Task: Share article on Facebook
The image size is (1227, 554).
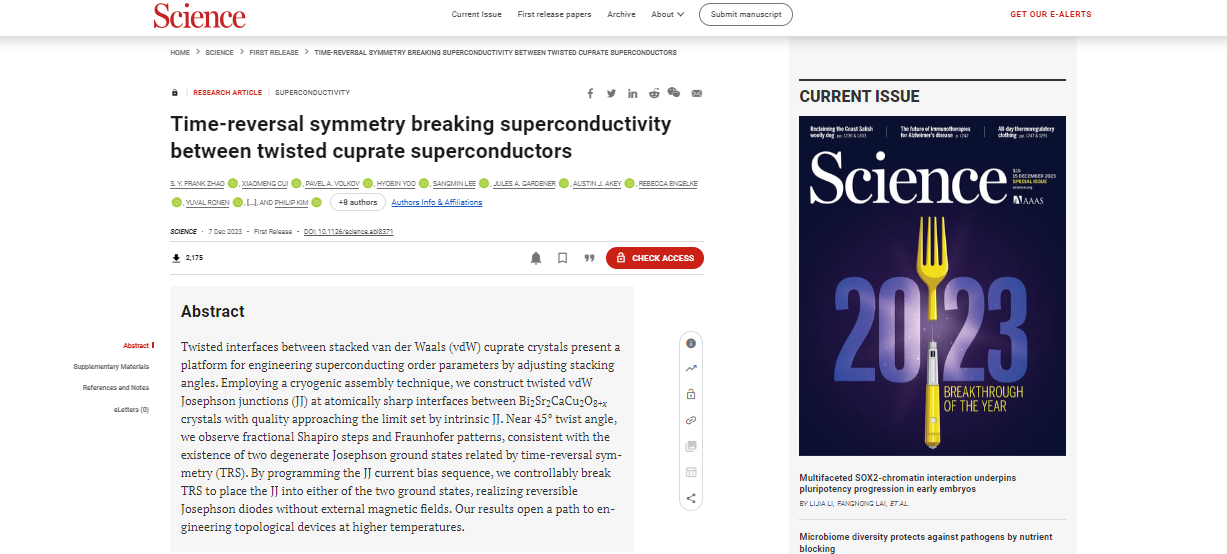Action: [591, 93]
